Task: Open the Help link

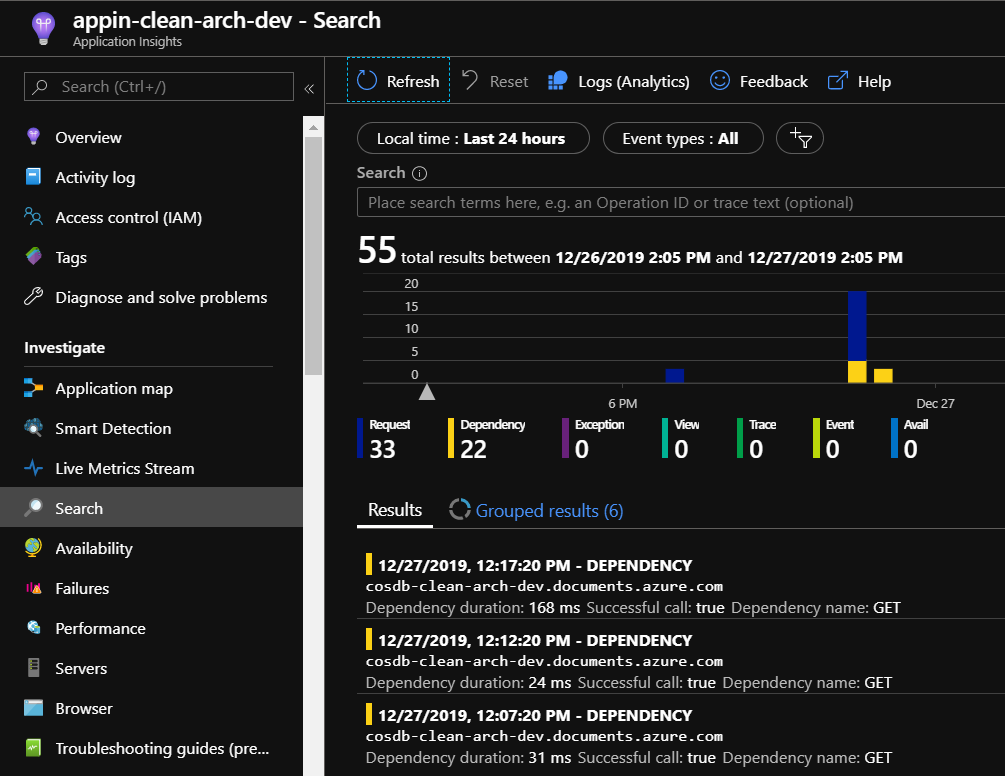Action: pyautogui.click(x=859, y=81)
